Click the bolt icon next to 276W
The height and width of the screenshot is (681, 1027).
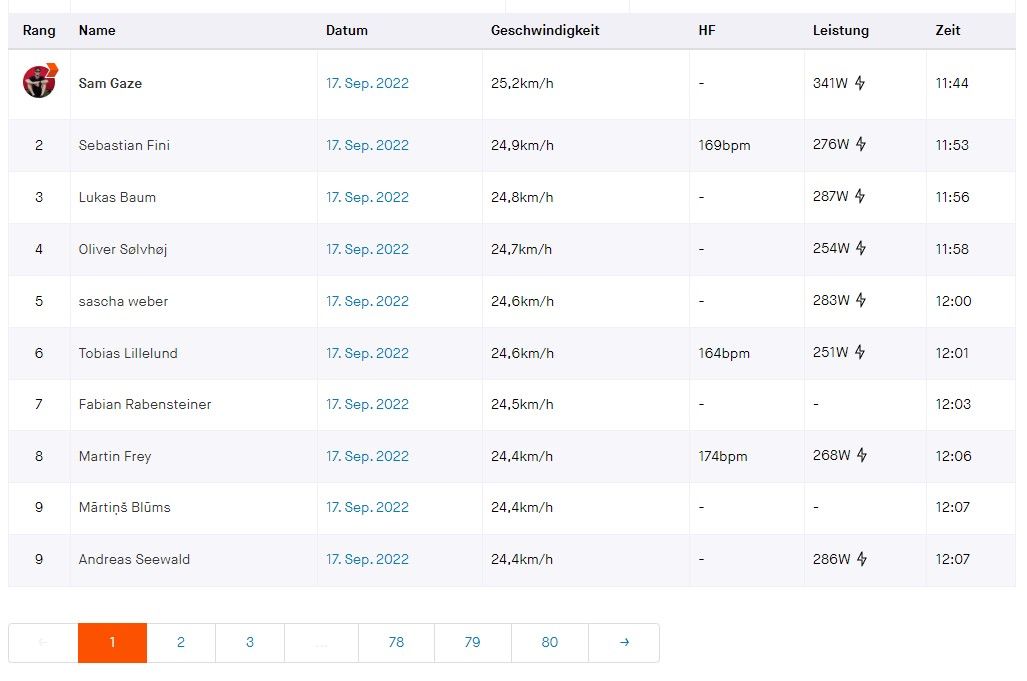(860, 145)
